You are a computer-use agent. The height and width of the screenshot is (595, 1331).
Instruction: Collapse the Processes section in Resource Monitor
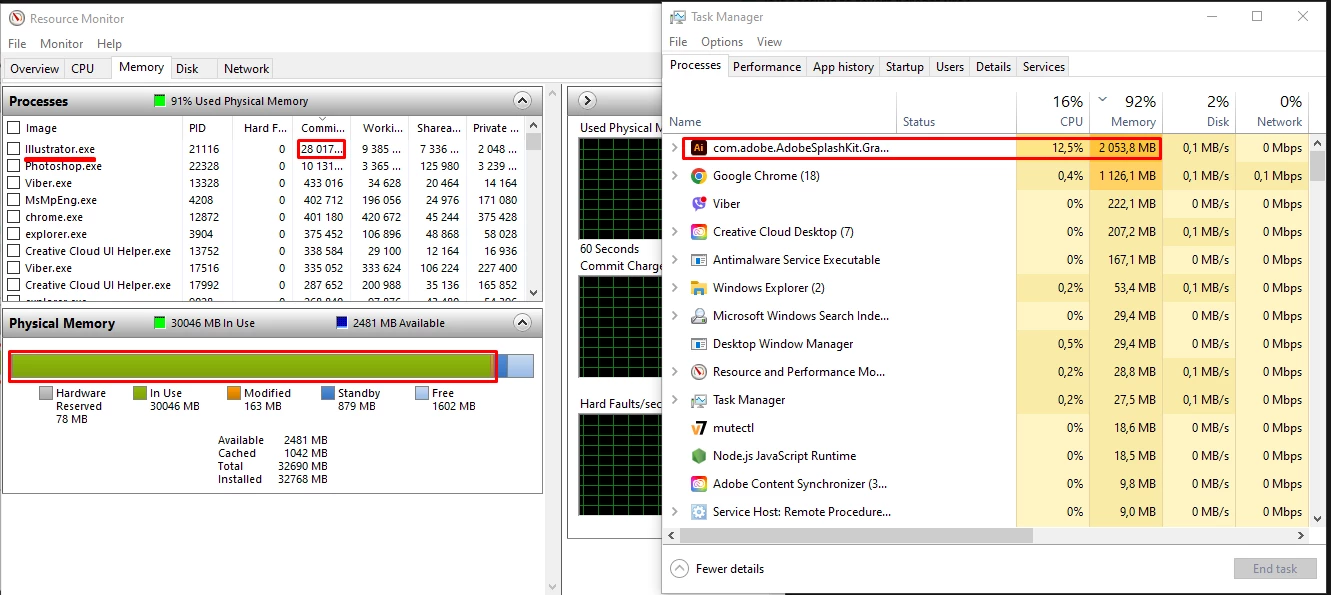pos(522,101)
